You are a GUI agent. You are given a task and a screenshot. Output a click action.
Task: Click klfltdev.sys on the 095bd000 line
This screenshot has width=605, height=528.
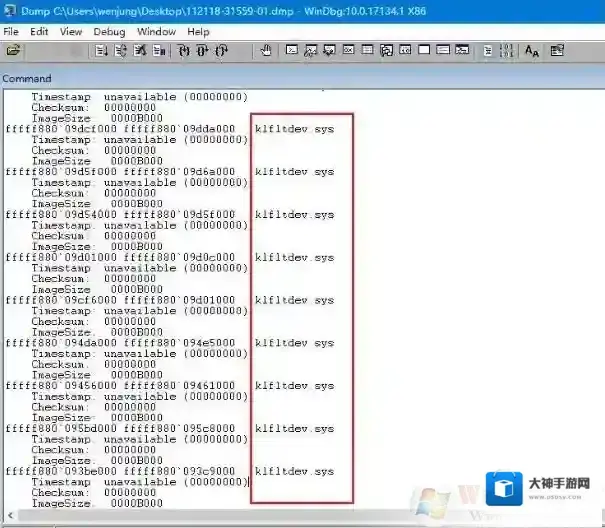tap(294, 429)
